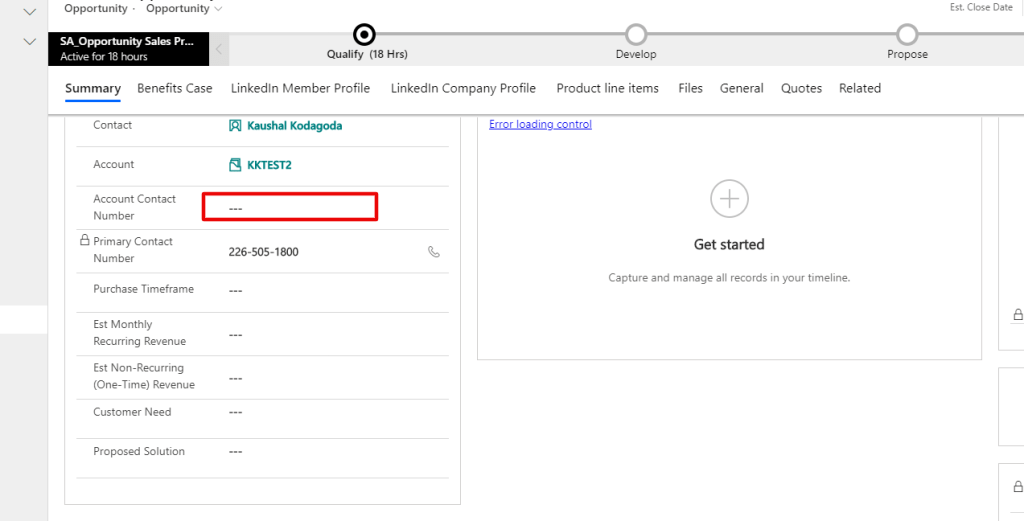This screenshot has height=521, width=1024.
Task: Select the Qualify stage circle
Action: tap(365, 35)
